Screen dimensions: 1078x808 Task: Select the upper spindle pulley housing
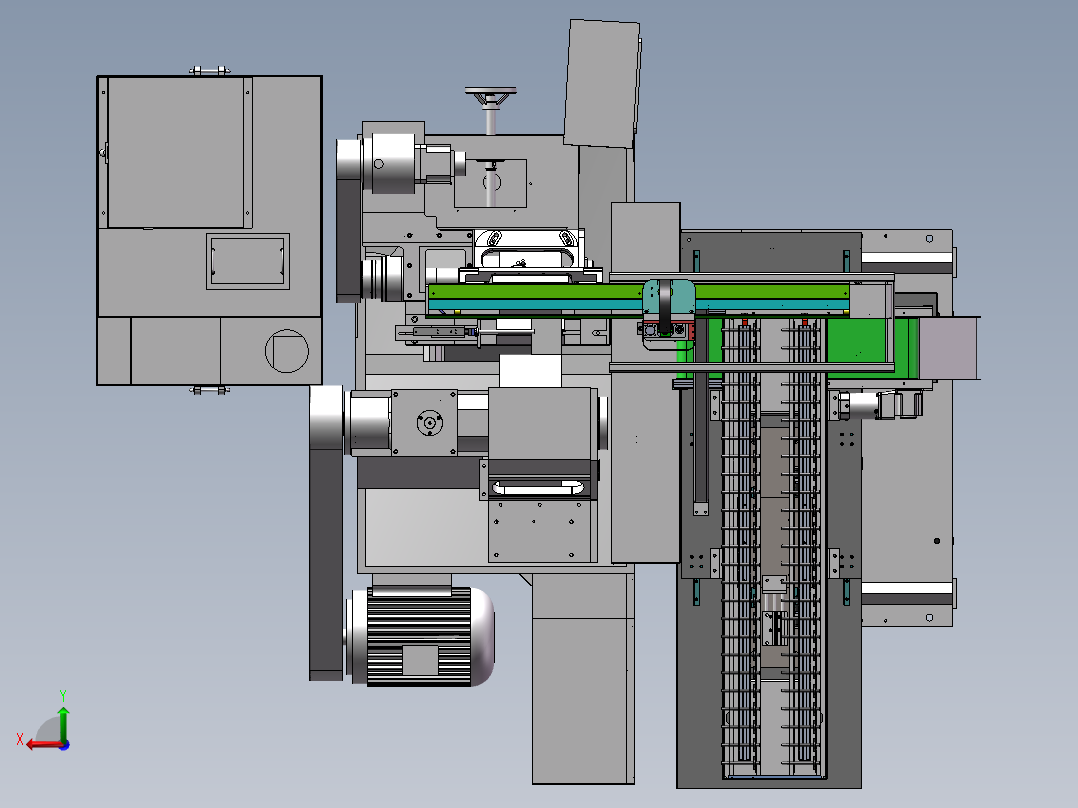pos(389,162)
